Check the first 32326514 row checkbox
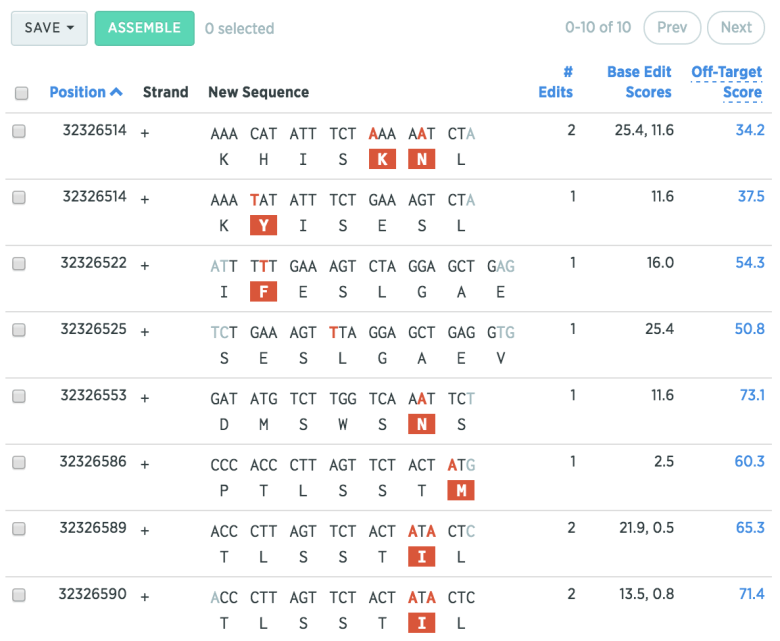Viewport: 780px width, 641px height. (19, 131)
